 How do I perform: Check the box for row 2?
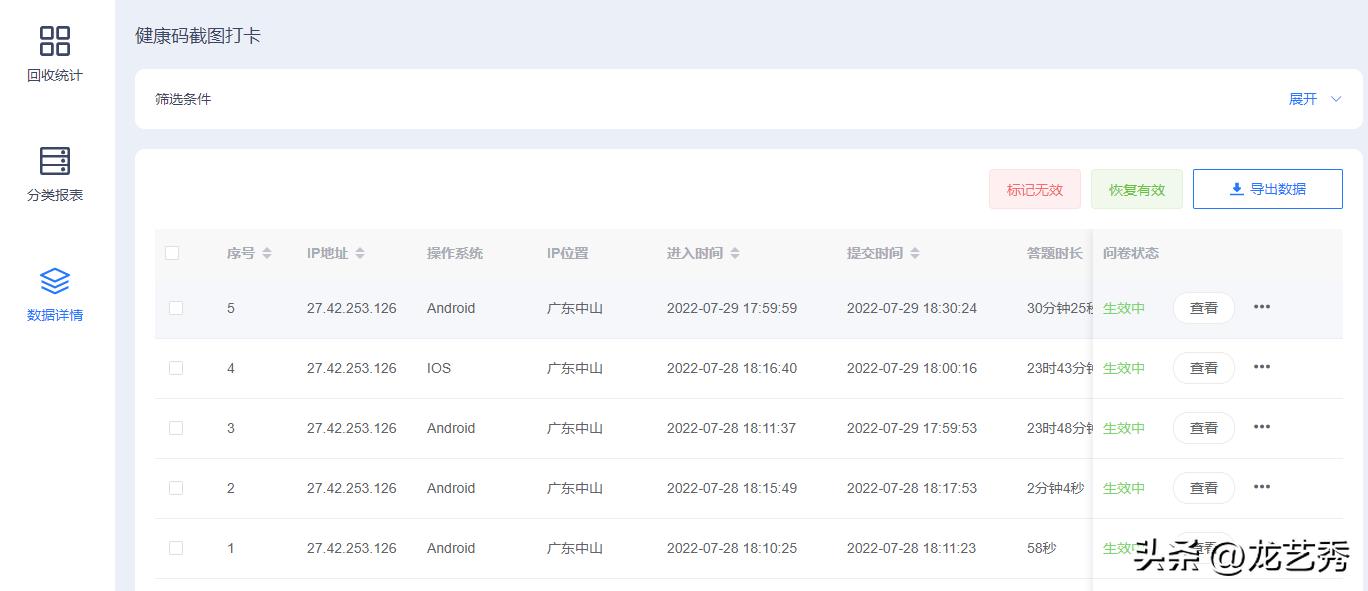pyautogui.click(x=176, y=488)
